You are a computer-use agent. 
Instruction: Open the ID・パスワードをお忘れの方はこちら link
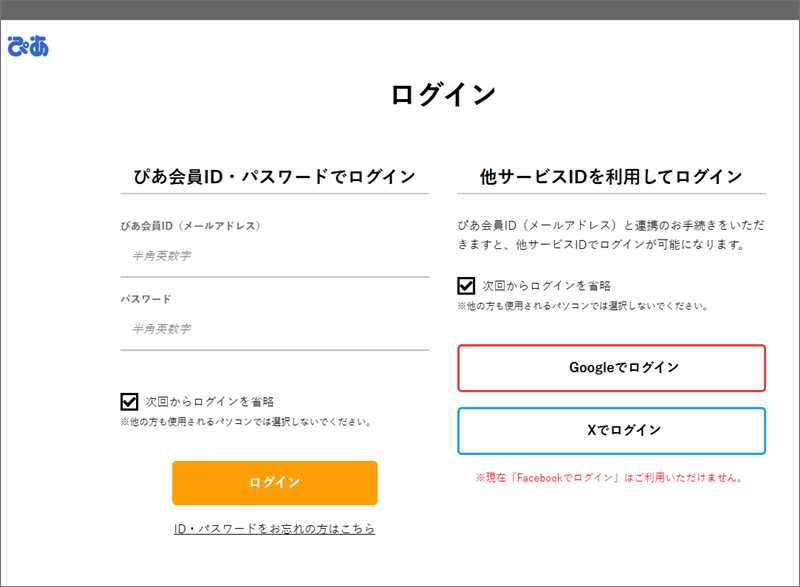click(x=274, y=528)
